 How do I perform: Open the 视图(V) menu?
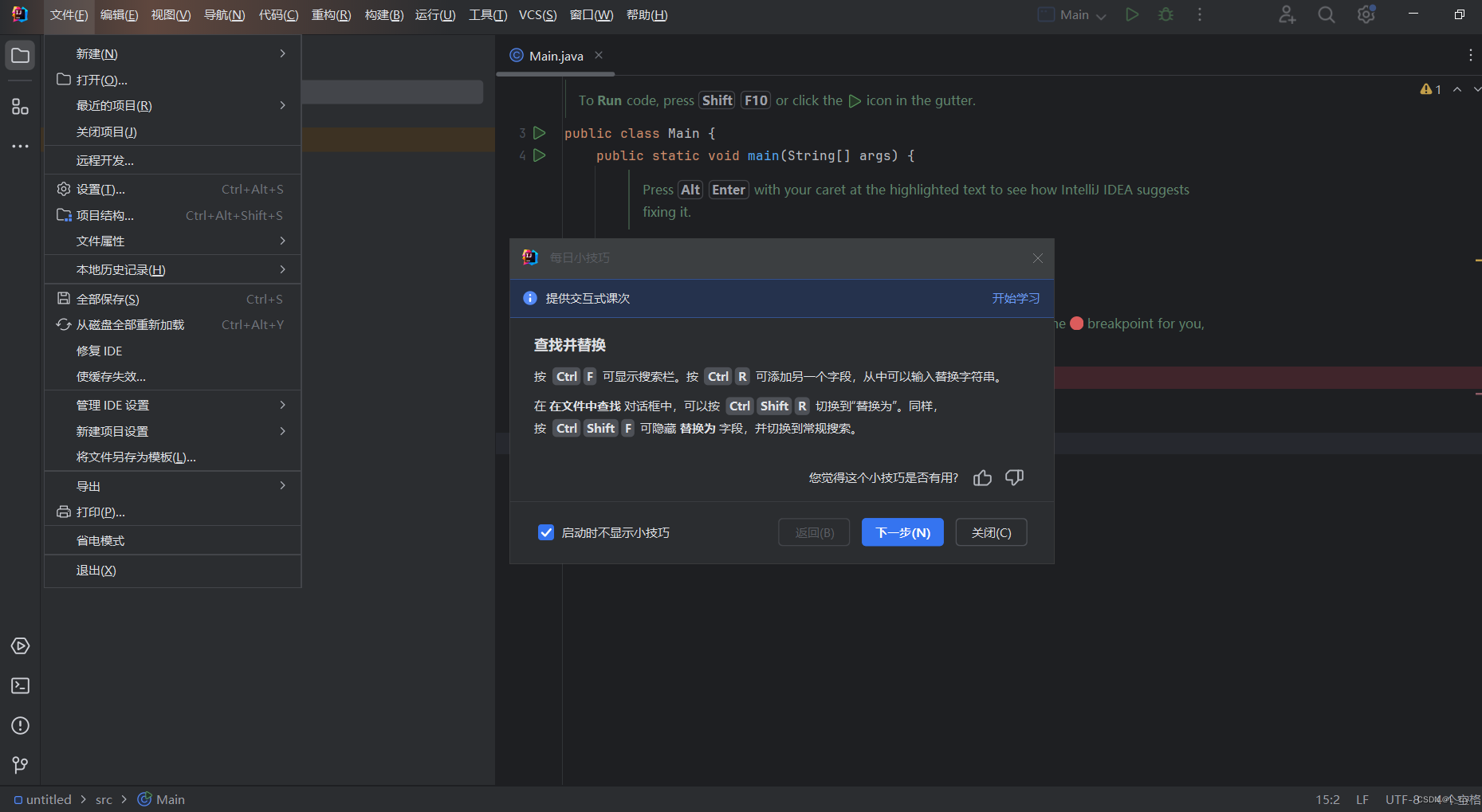tap(171, 15)
